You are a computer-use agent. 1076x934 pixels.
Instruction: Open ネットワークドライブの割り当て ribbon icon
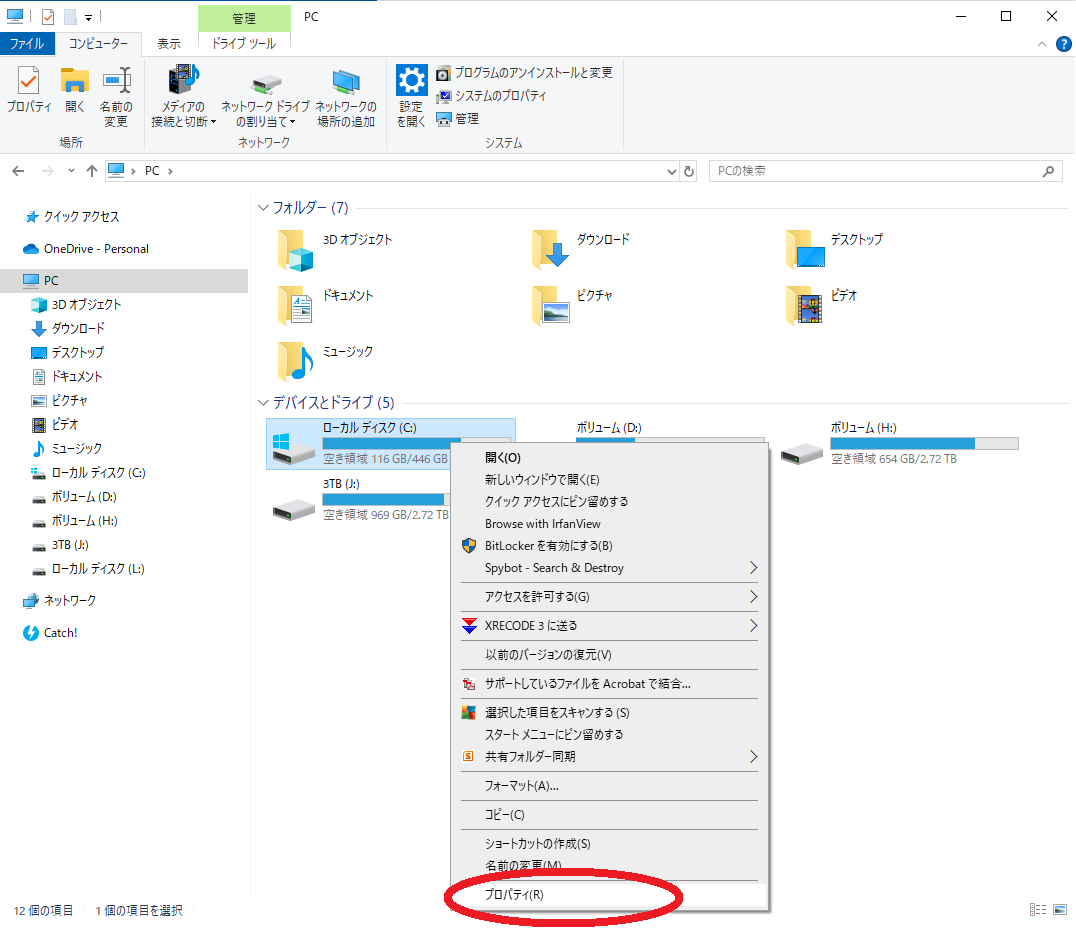(265, 86)
